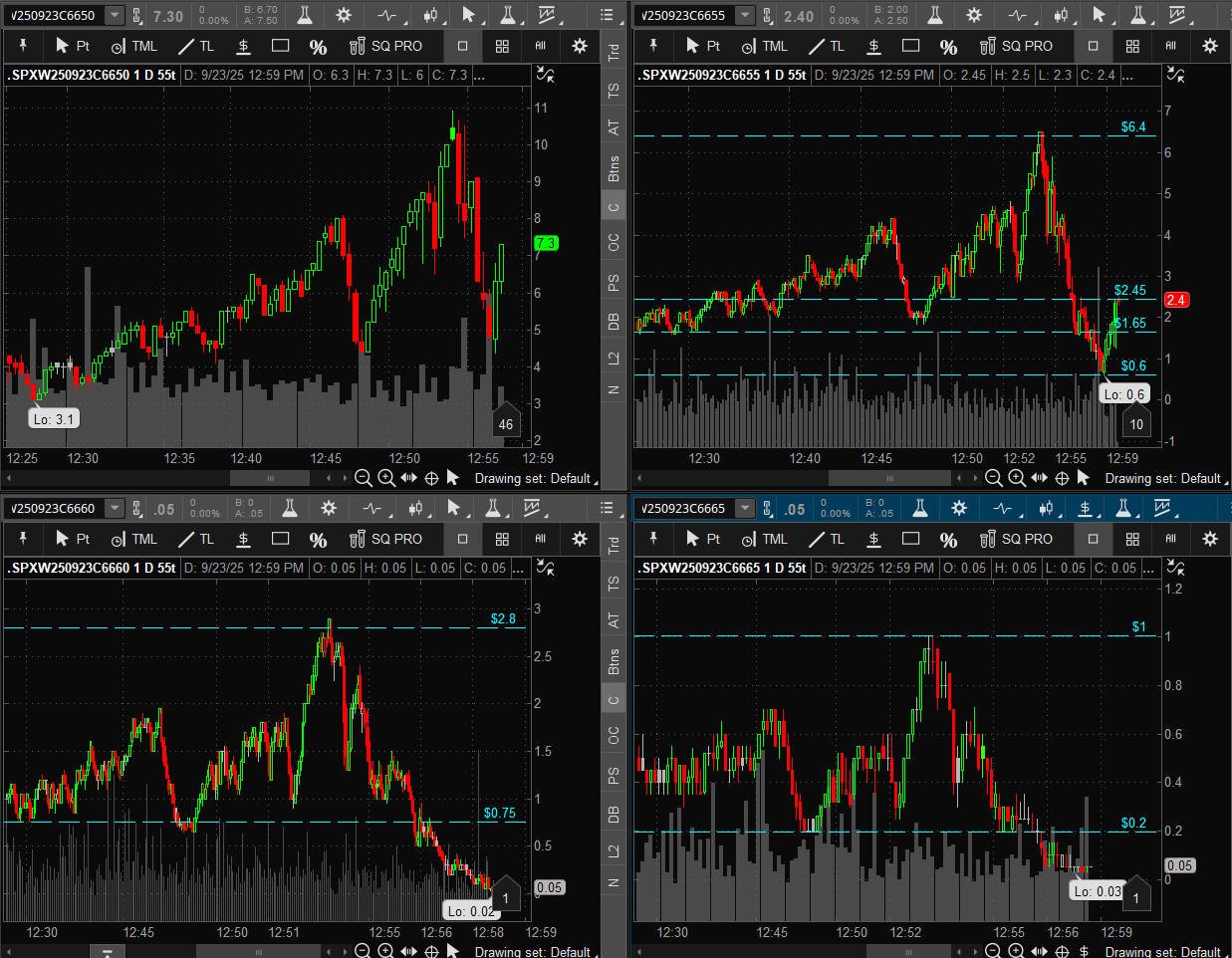Pick the price level ($) tool in the C6660 chart

pyautogui.click(x=243, y=539)
